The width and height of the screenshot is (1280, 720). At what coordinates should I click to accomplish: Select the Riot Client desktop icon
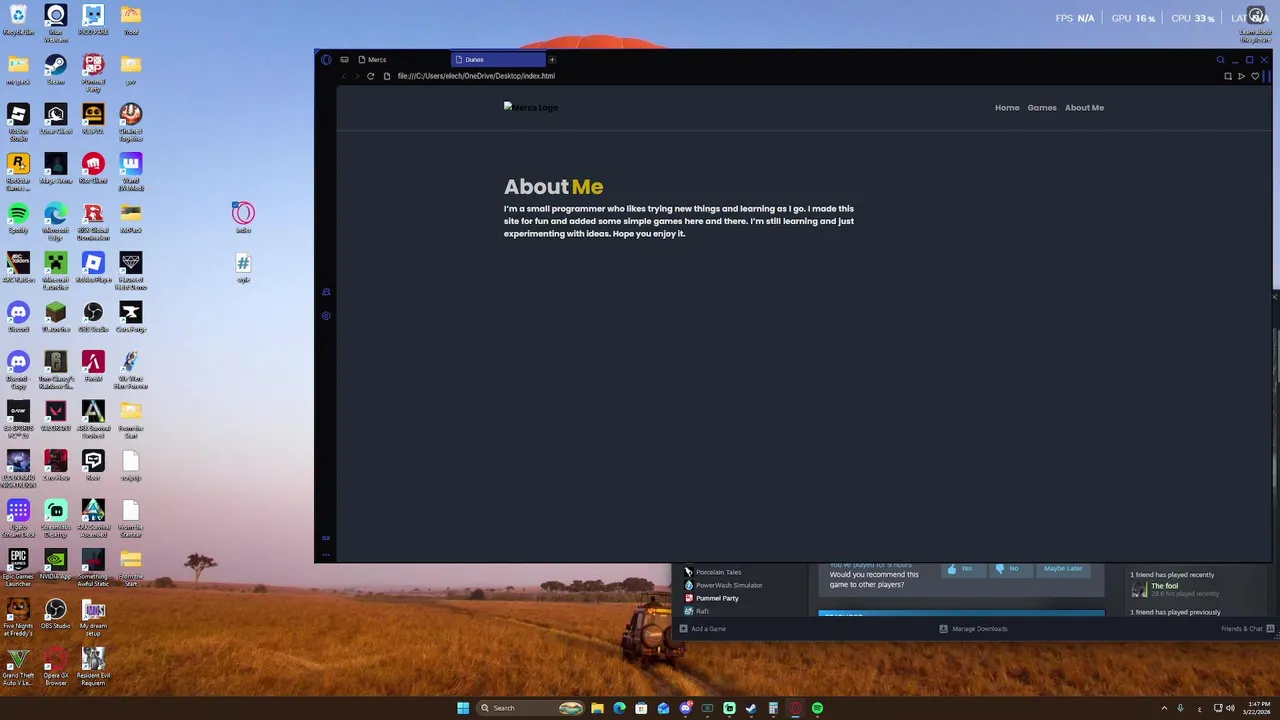93,168
